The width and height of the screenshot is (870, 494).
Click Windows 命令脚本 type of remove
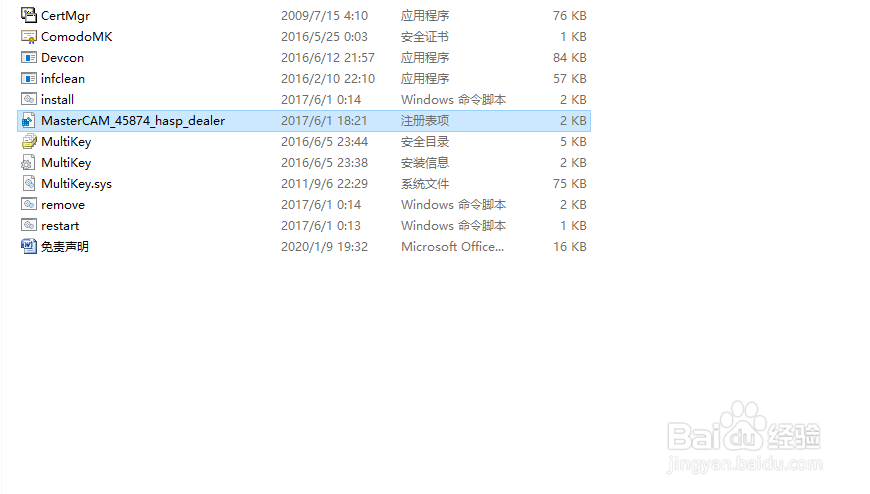click(453, 205)
